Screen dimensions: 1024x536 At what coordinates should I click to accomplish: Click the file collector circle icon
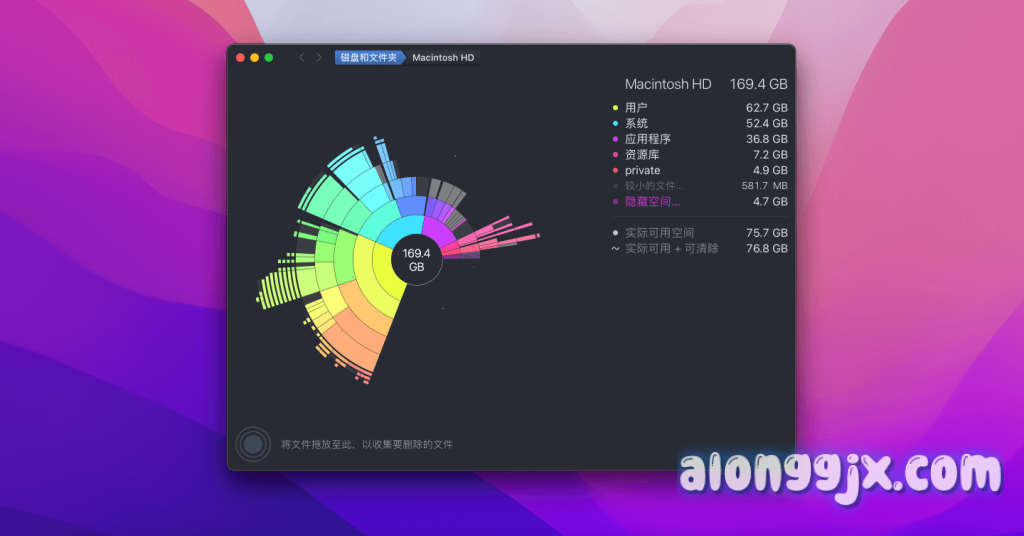pyautogui.click(x=253, y=444)
